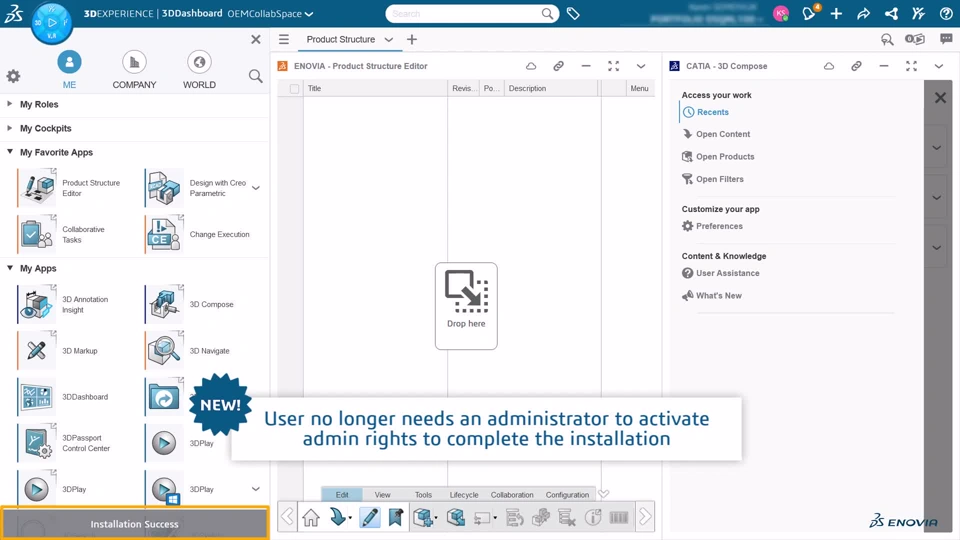
Task: Click cloud icon in CATIA 3D Compose header
Action: tap(828, 66)
